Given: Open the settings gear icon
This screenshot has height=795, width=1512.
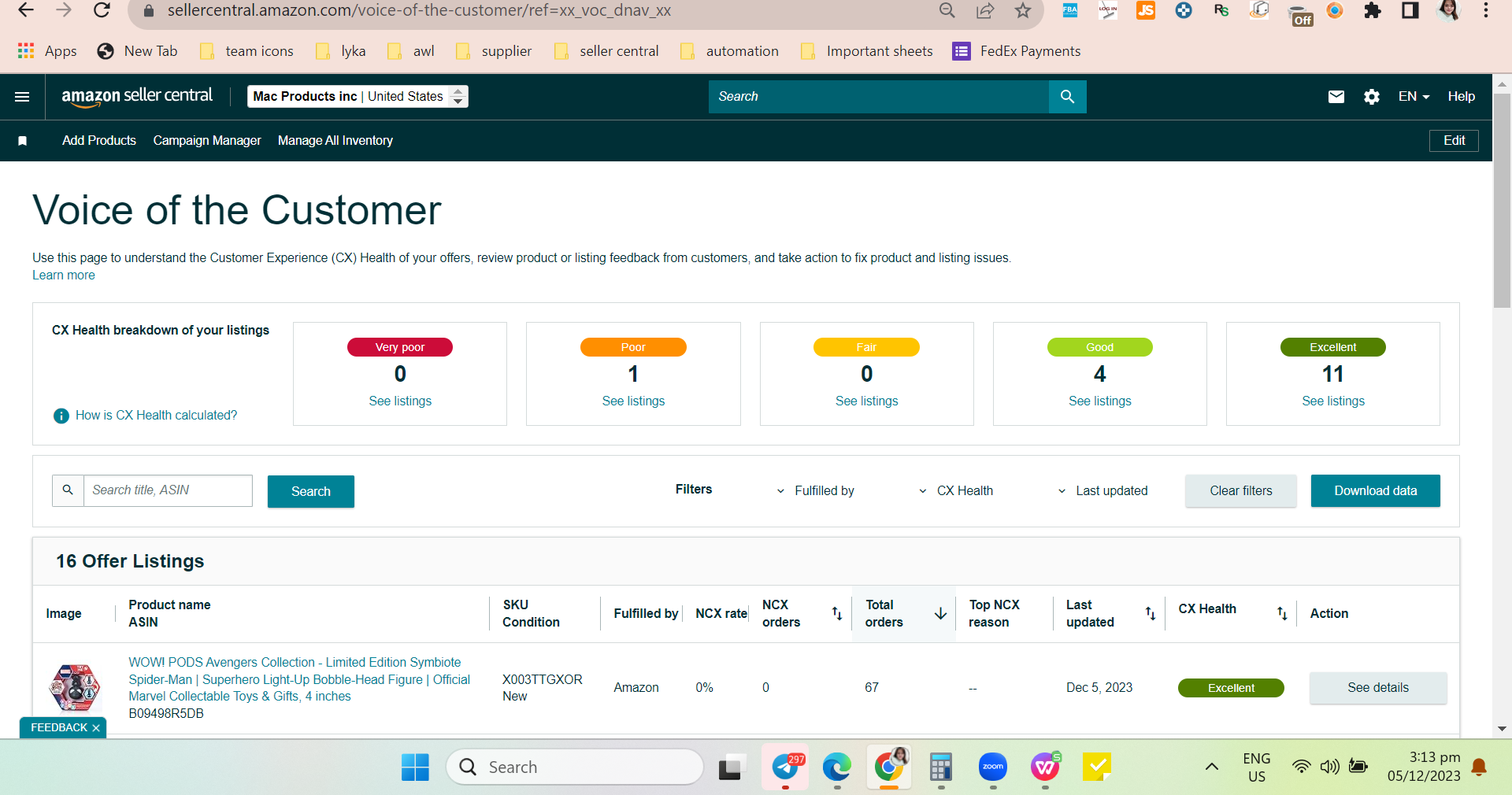Looking at the screenshot, I should [1371, 97].
